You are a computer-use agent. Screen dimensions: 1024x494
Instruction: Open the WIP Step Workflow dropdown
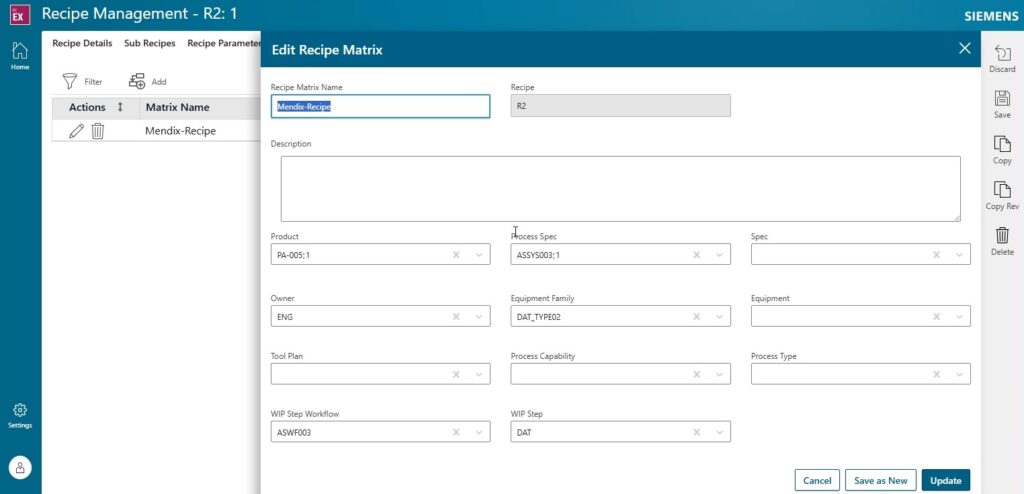[x=479, y=432]
